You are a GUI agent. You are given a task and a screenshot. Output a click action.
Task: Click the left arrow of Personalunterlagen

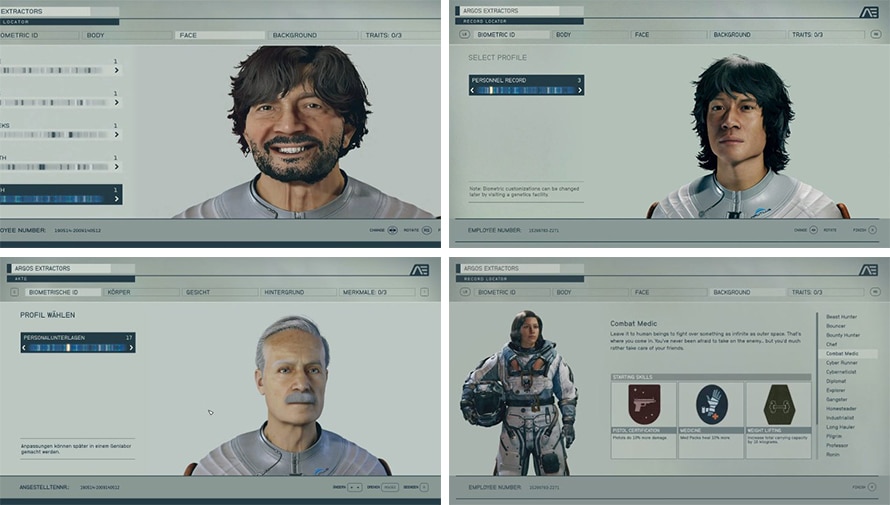[x=24, y=348]
